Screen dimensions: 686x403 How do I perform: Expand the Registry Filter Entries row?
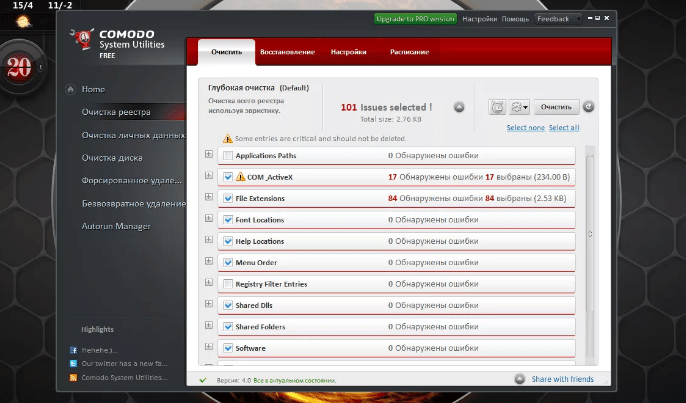209,282
